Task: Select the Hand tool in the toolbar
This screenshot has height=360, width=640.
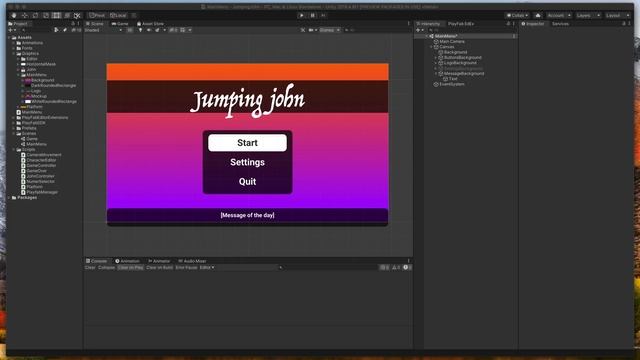Action: click(14, 16)
